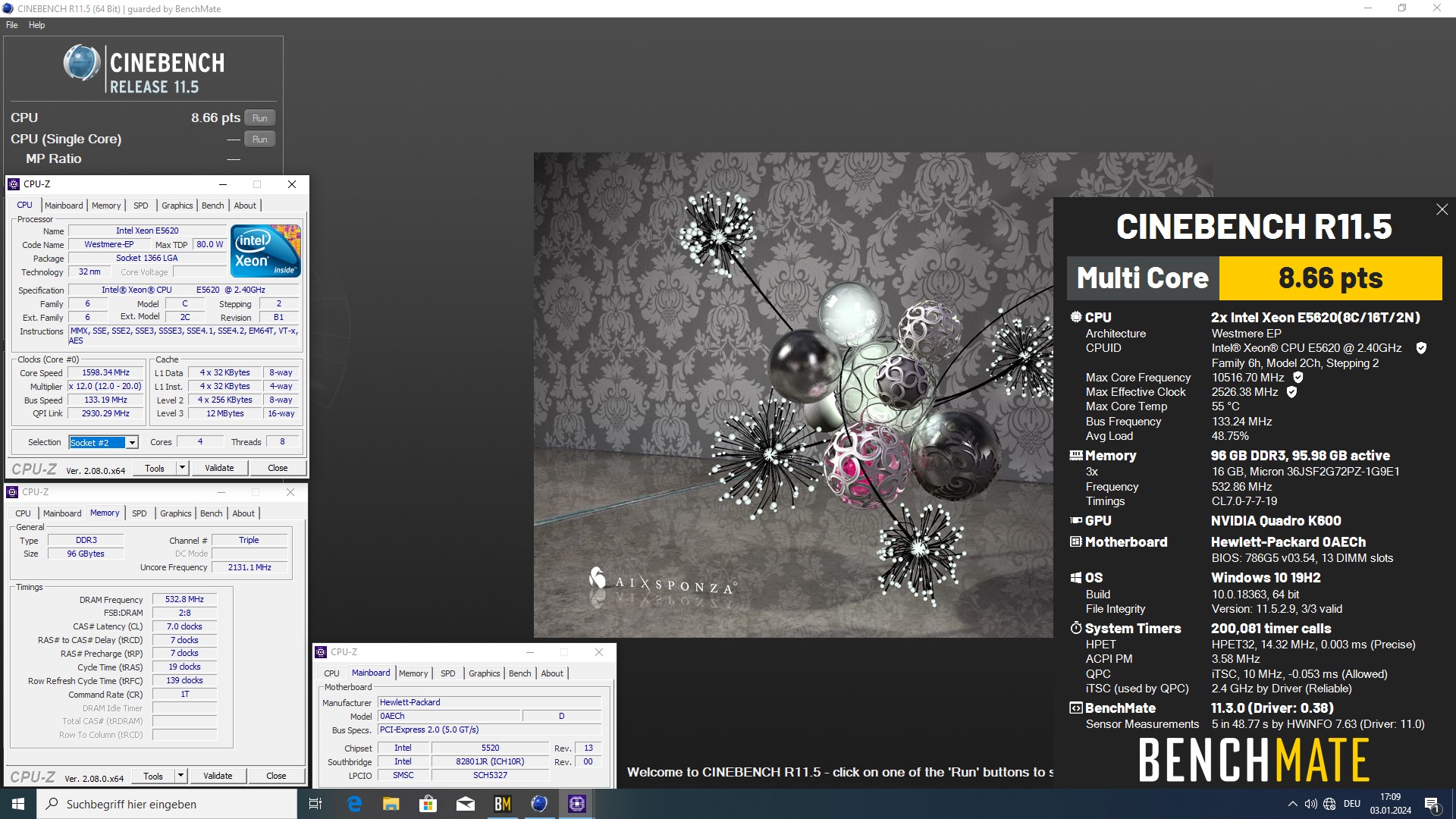Open the volume control in system tray
1456x819 pixels.
1310,804
